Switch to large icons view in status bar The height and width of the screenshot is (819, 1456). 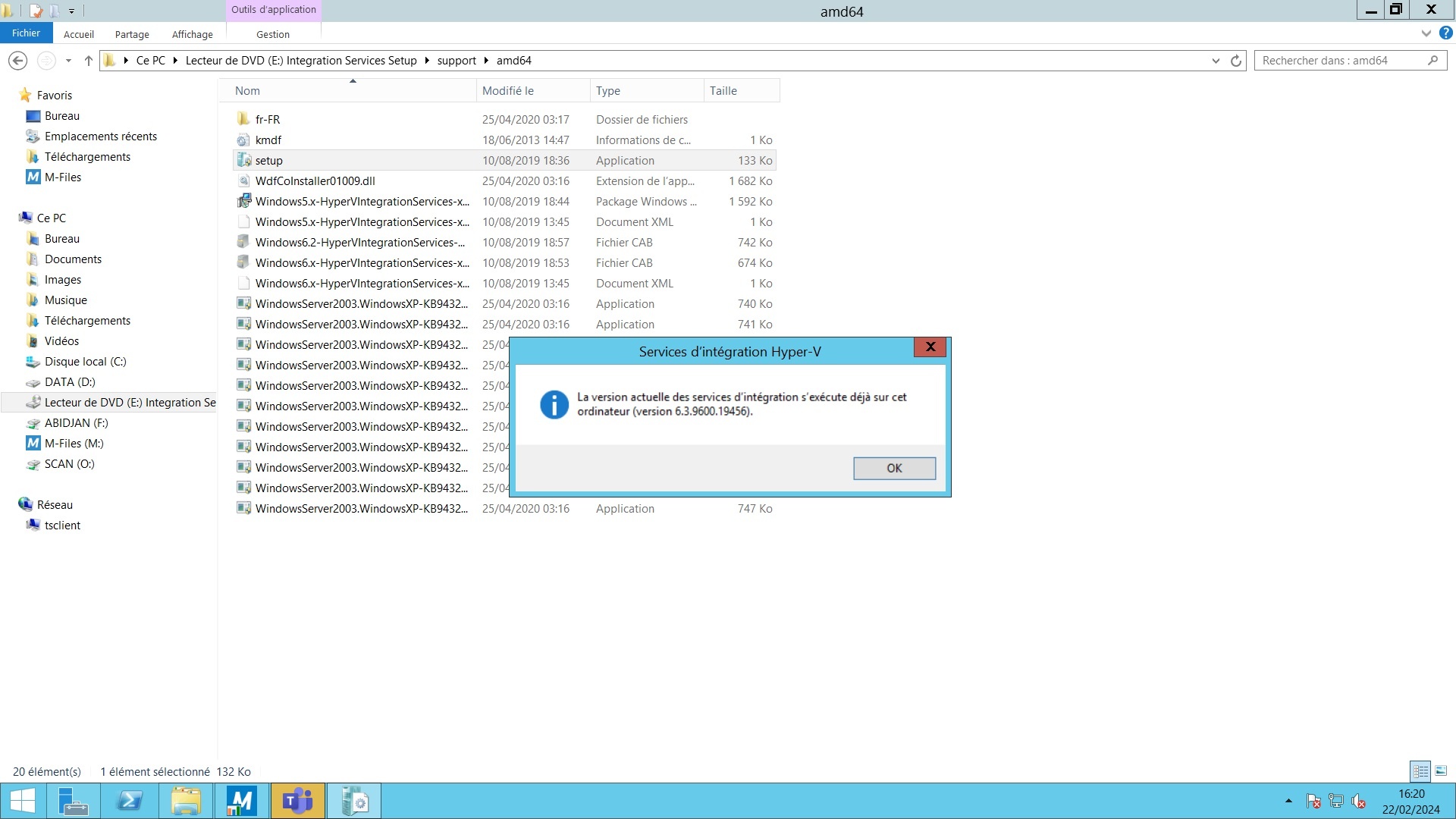pos(1441,771)
